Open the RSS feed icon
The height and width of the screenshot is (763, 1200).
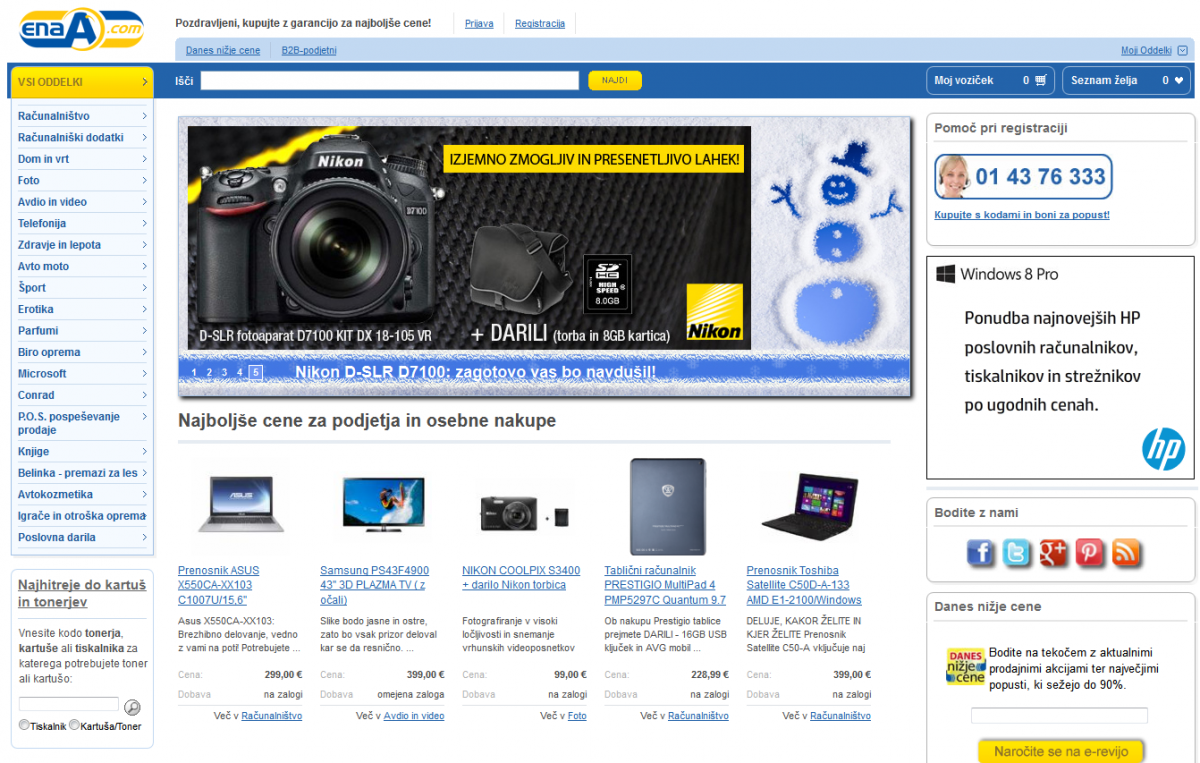[x=1127, y=552]
